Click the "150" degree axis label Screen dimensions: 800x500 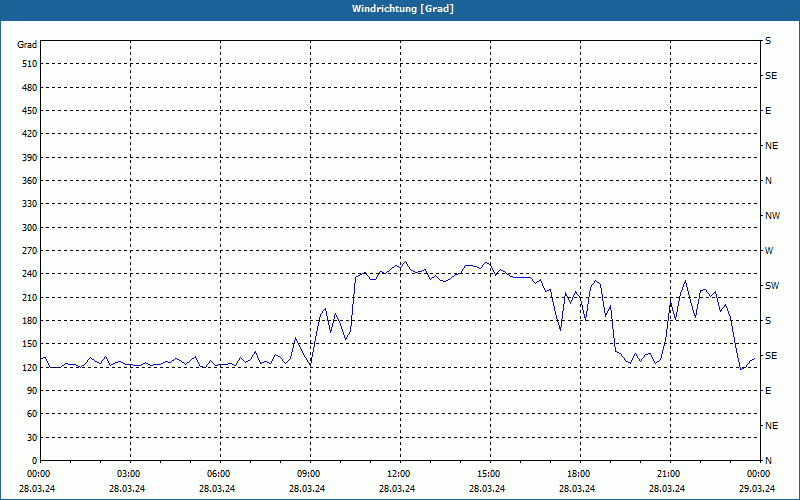[x=30, y=344]
